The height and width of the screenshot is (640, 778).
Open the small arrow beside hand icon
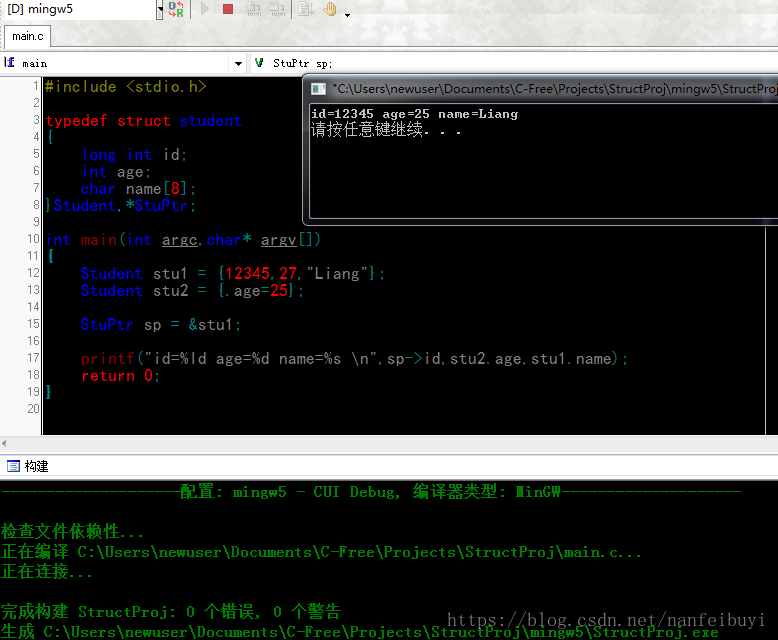pyautogui.click(x=347, y=15)
